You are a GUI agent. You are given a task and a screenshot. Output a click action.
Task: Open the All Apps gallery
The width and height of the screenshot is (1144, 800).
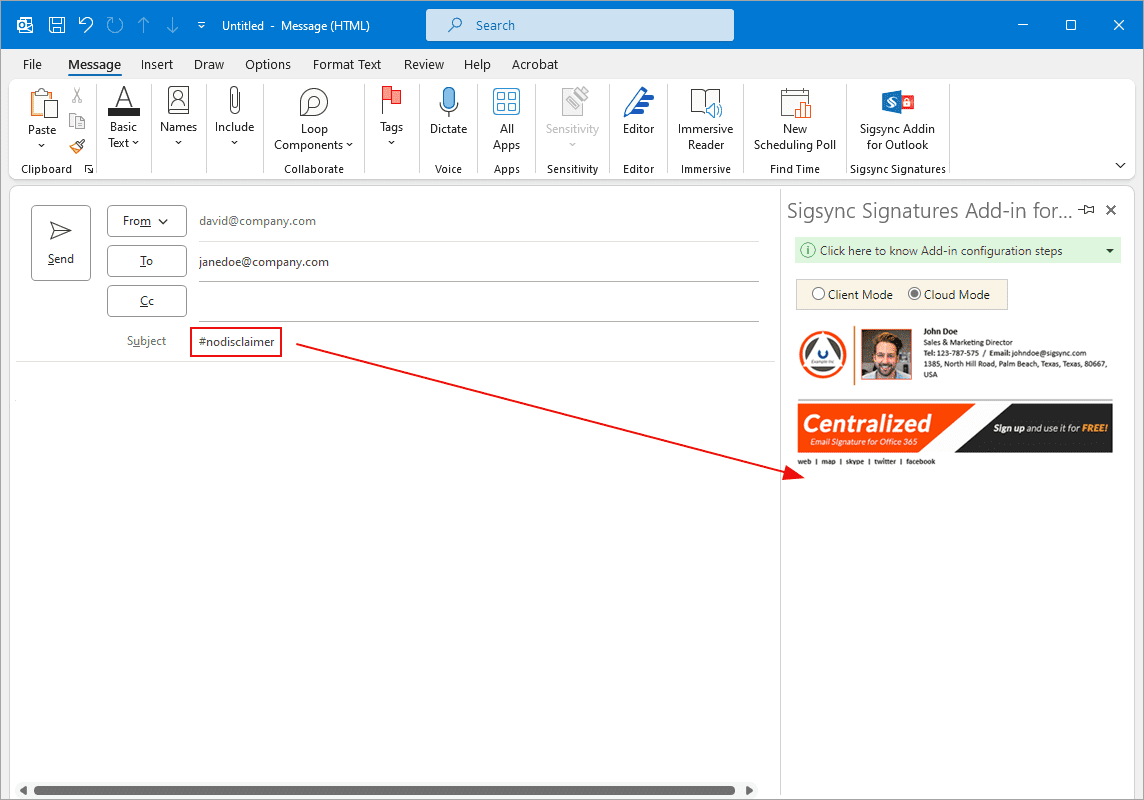[x=507, y=103]
